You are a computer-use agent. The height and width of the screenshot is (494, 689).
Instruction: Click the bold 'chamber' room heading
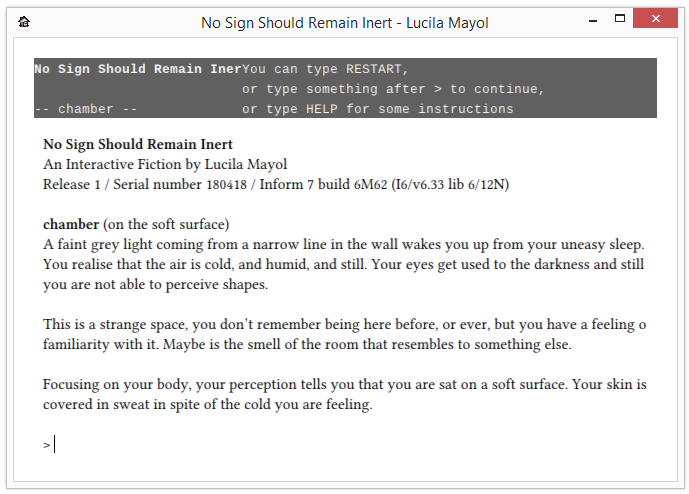[x=71, y=224]
